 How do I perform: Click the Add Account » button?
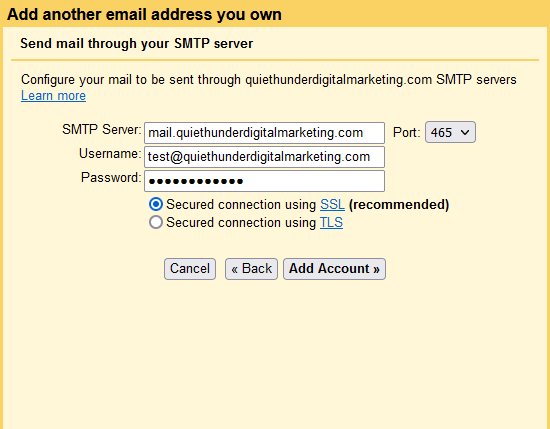[x=334, y=269]
